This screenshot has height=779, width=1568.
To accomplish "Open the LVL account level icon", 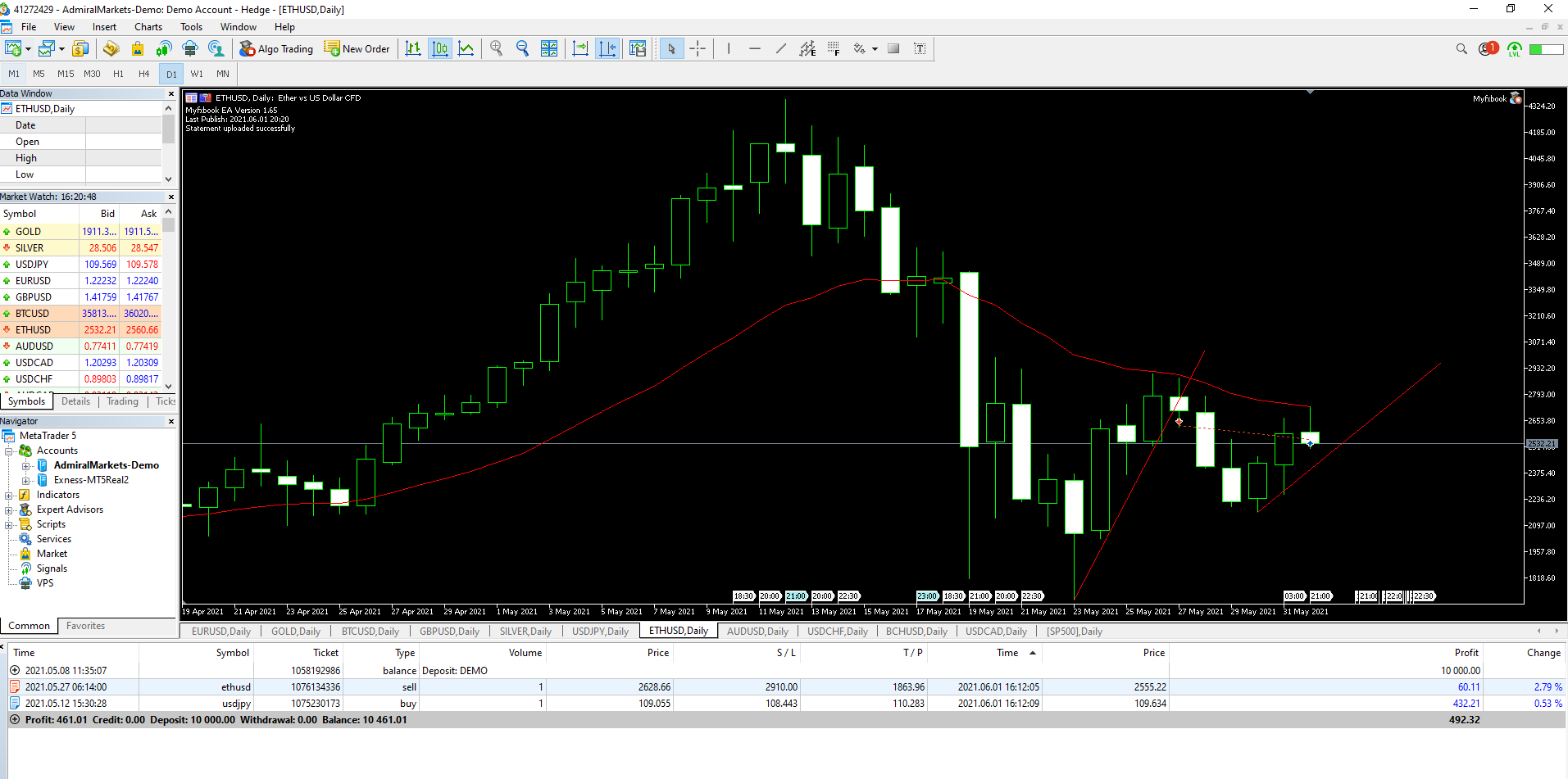I will point(1515,49).
